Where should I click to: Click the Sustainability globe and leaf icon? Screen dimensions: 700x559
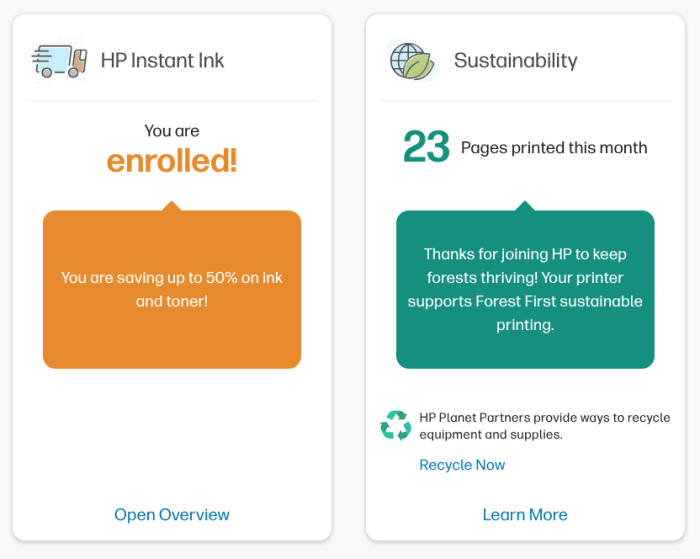[411, 60]
